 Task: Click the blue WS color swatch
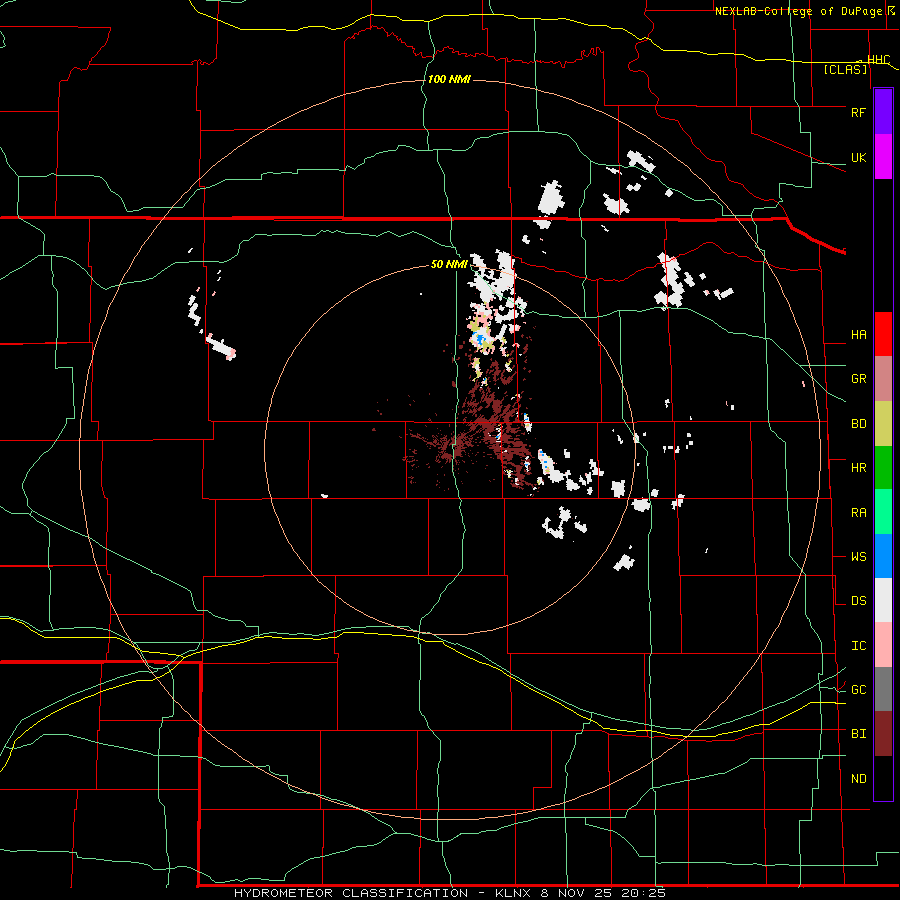pos(883,556)
